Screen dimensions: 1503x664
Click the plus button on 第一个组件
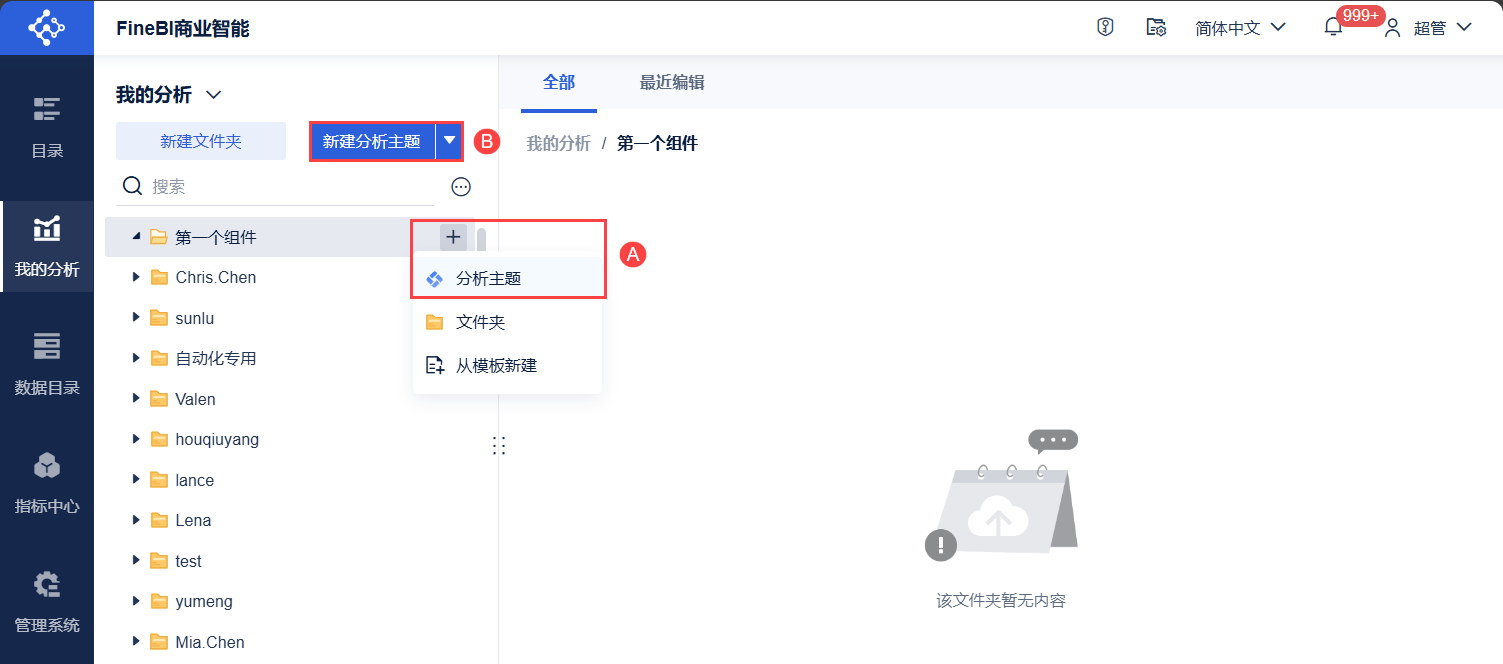coord(453,237)
